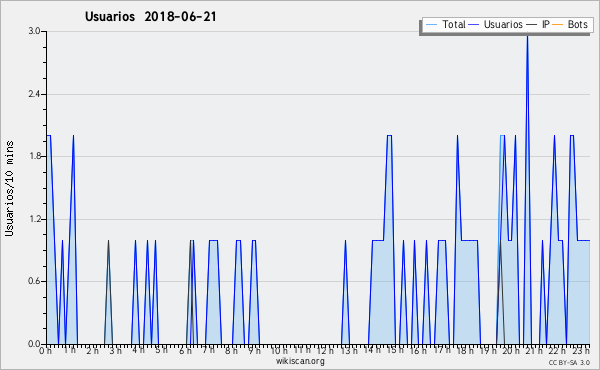600x370 pixels.
Task: Click the light blue Total legend line
Action: (x=431, y=25)
